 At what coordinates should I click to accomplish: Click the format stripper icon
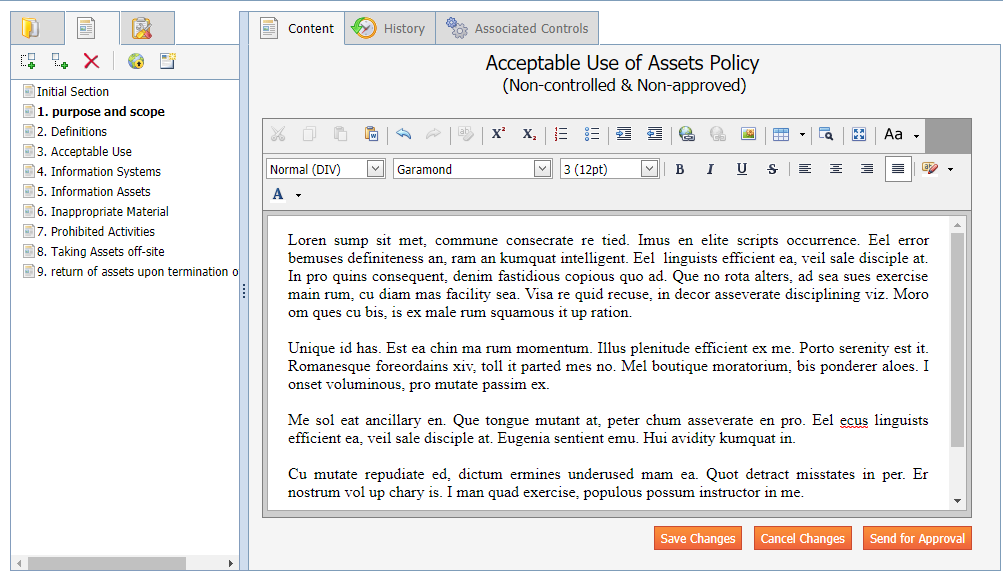click(x=466, y=134)
